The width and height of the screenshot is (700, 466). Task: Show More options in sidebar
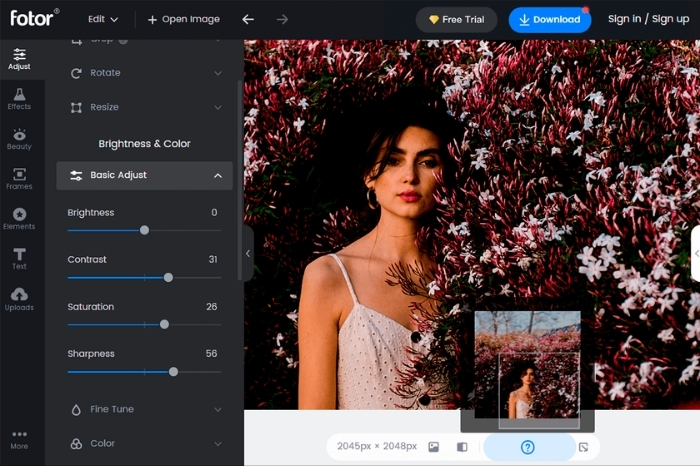19,440
